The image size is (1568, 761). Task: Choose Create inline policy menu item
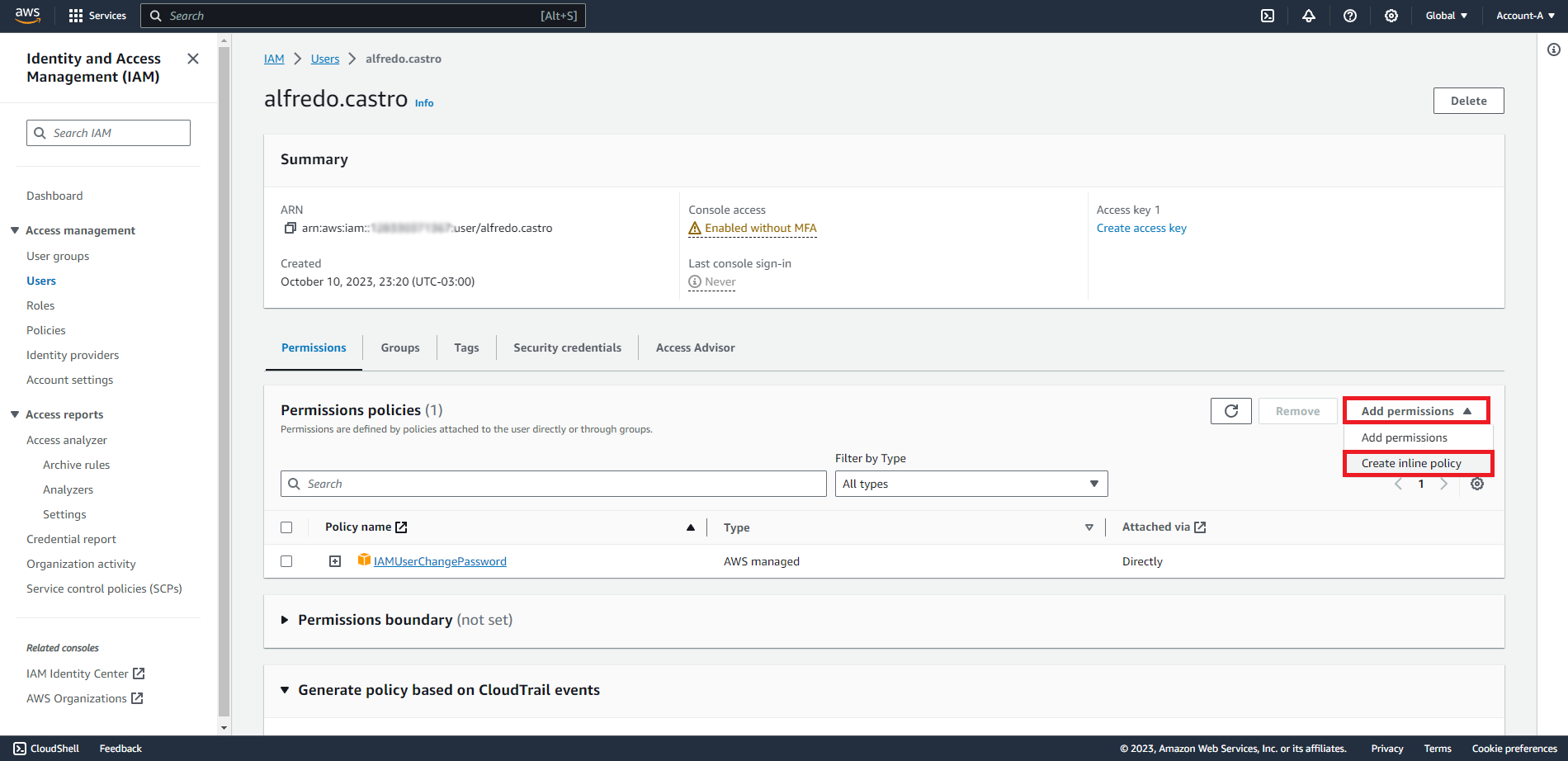1418,463
